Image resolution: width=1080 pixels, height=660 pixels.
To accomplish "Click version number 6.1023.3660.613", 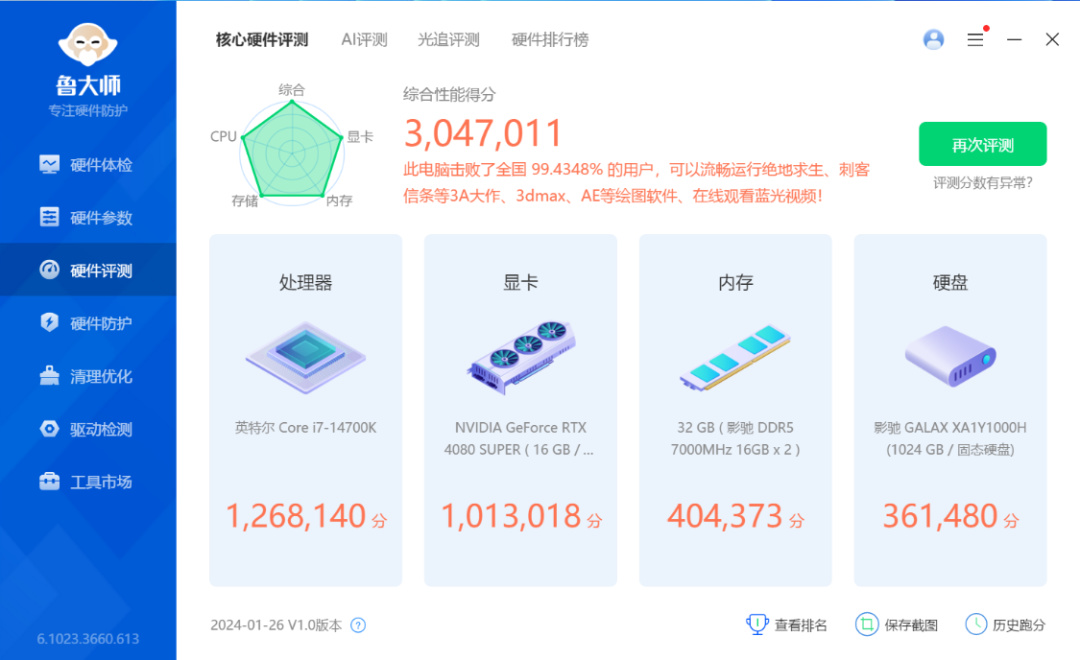I will click(x=87, y=639).
